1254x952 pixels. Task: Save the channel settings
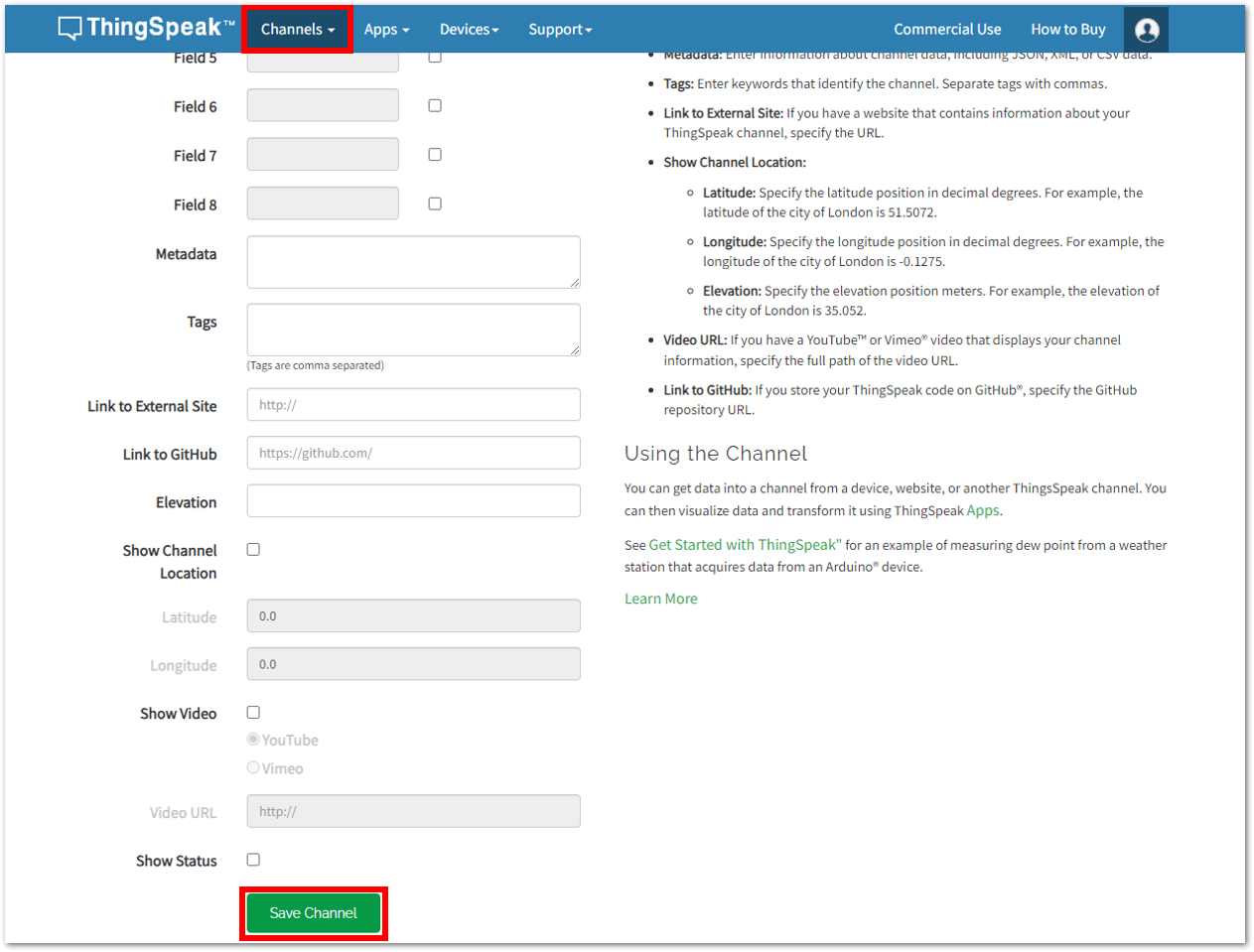(x=313, y=913)
